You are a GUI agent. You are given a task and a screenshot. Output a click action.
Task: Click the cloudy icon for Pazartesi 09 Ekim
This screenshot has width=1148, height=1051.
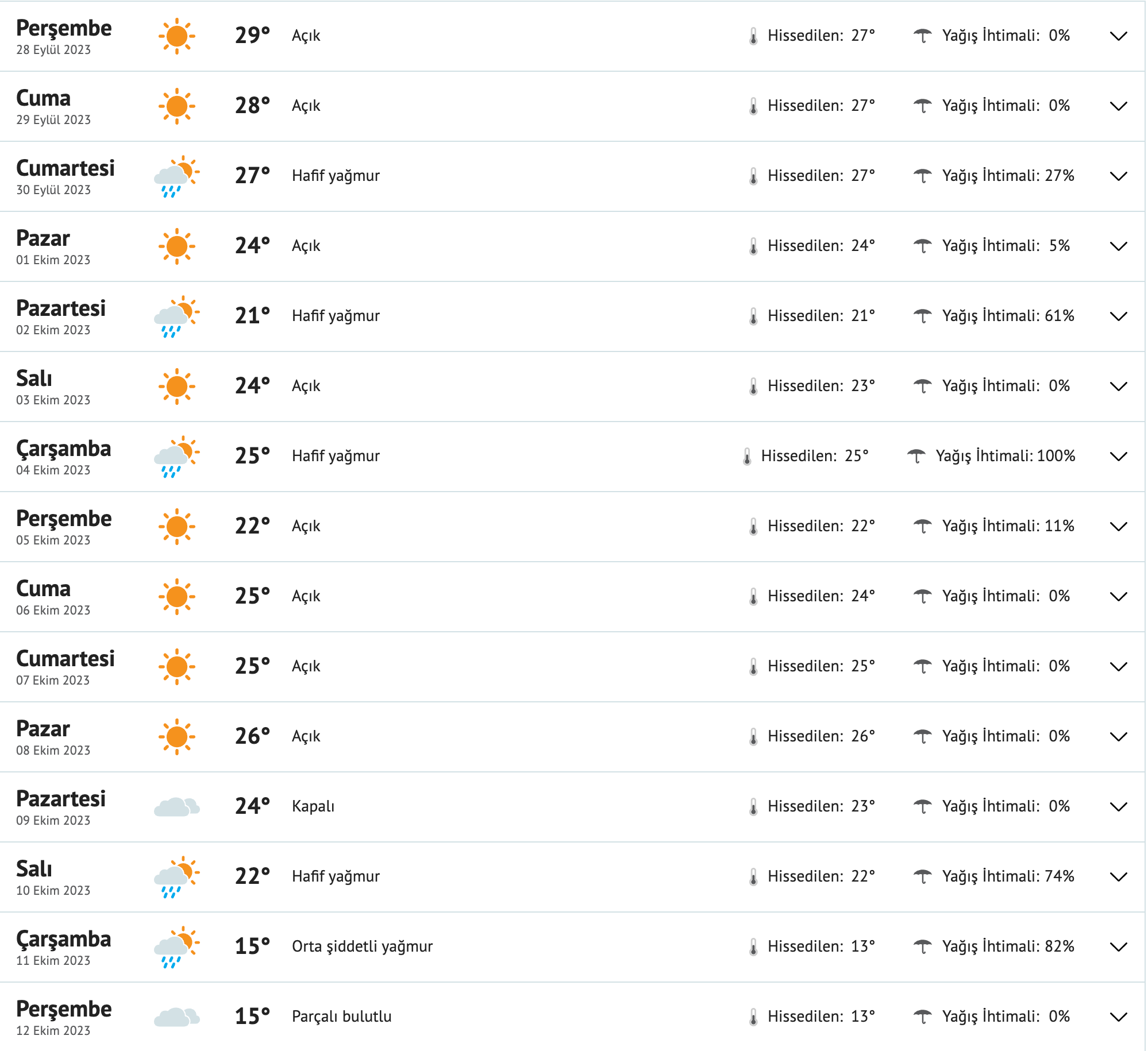176,806
